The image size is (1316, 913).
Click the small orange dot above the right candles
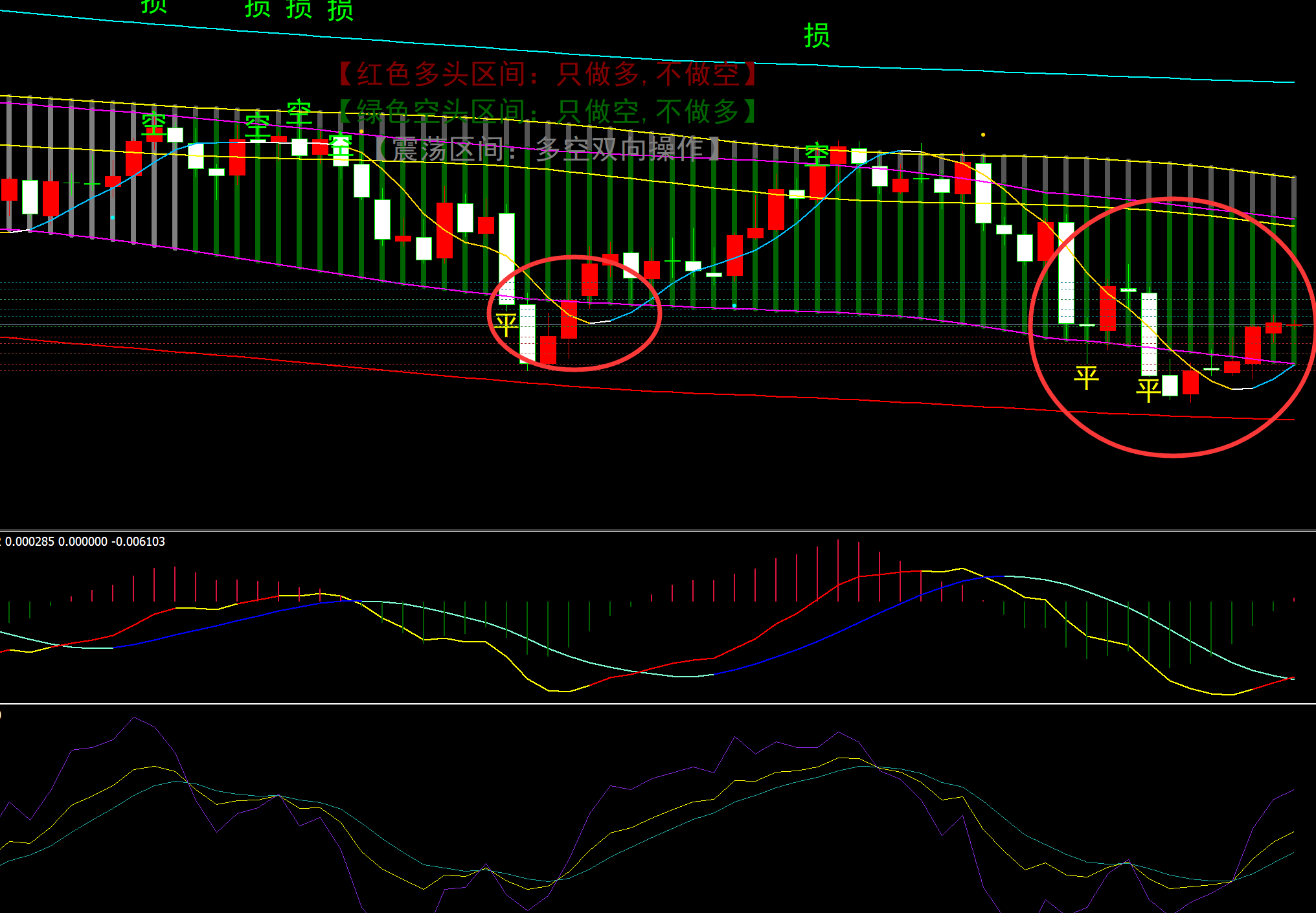(x=983, y=135)
